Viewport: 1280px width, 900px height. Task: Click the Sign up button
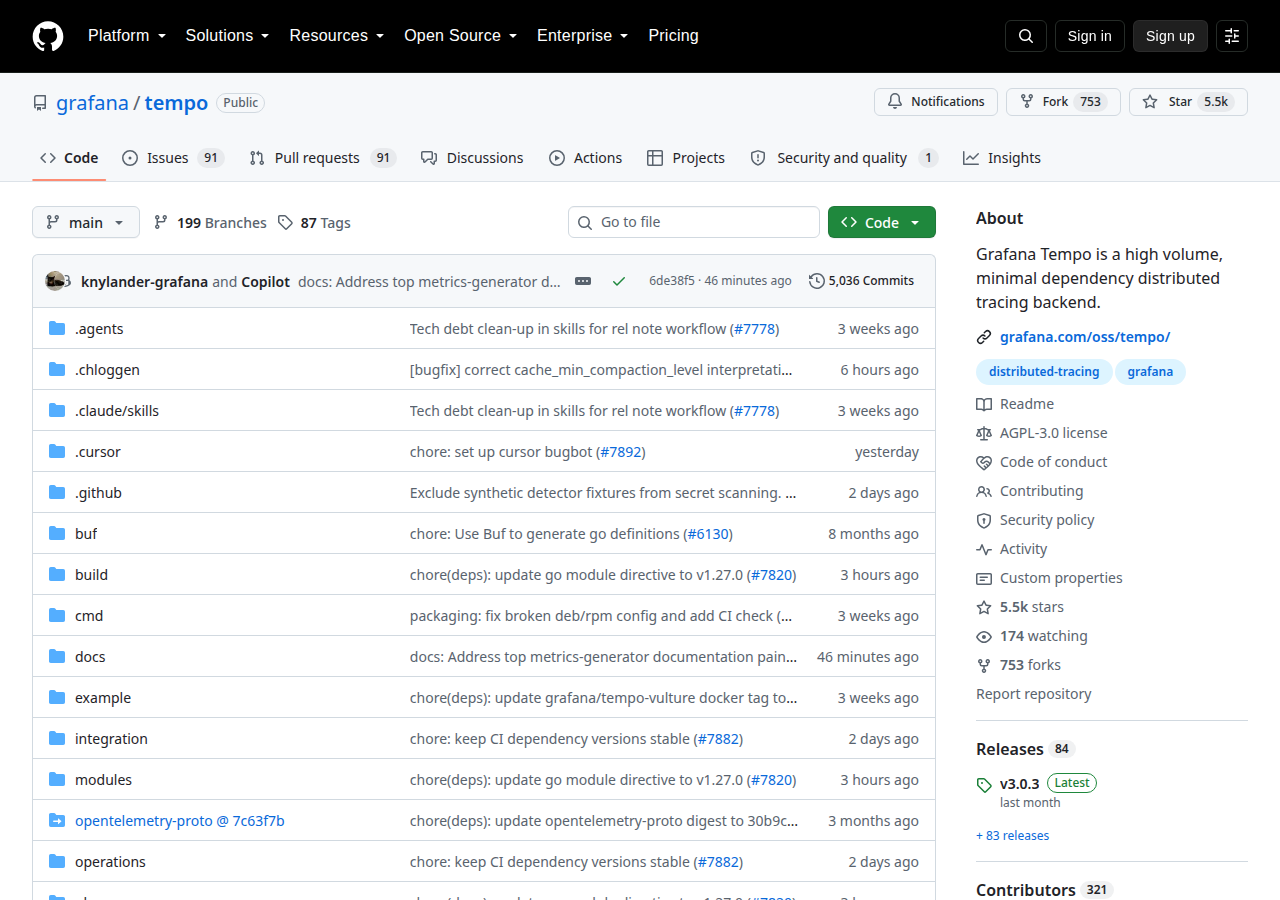pos(1170,36)
